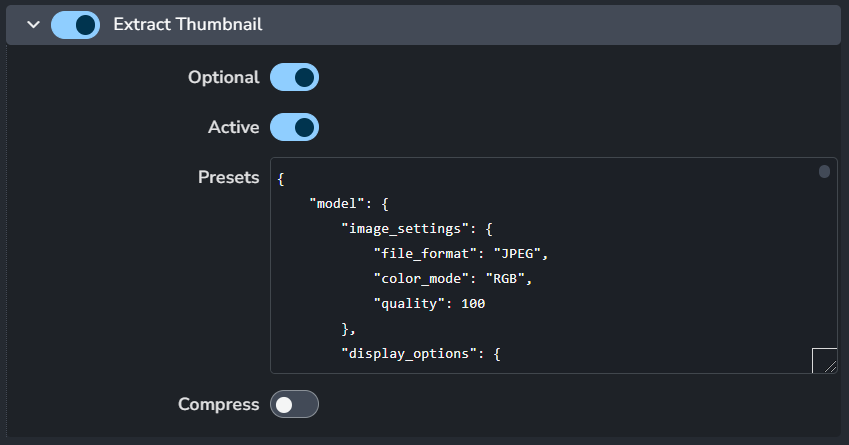Viewport: 849px width, 445px height.
Task: Click the closing "}," line in Presets
Action: (x=349, y=328)
